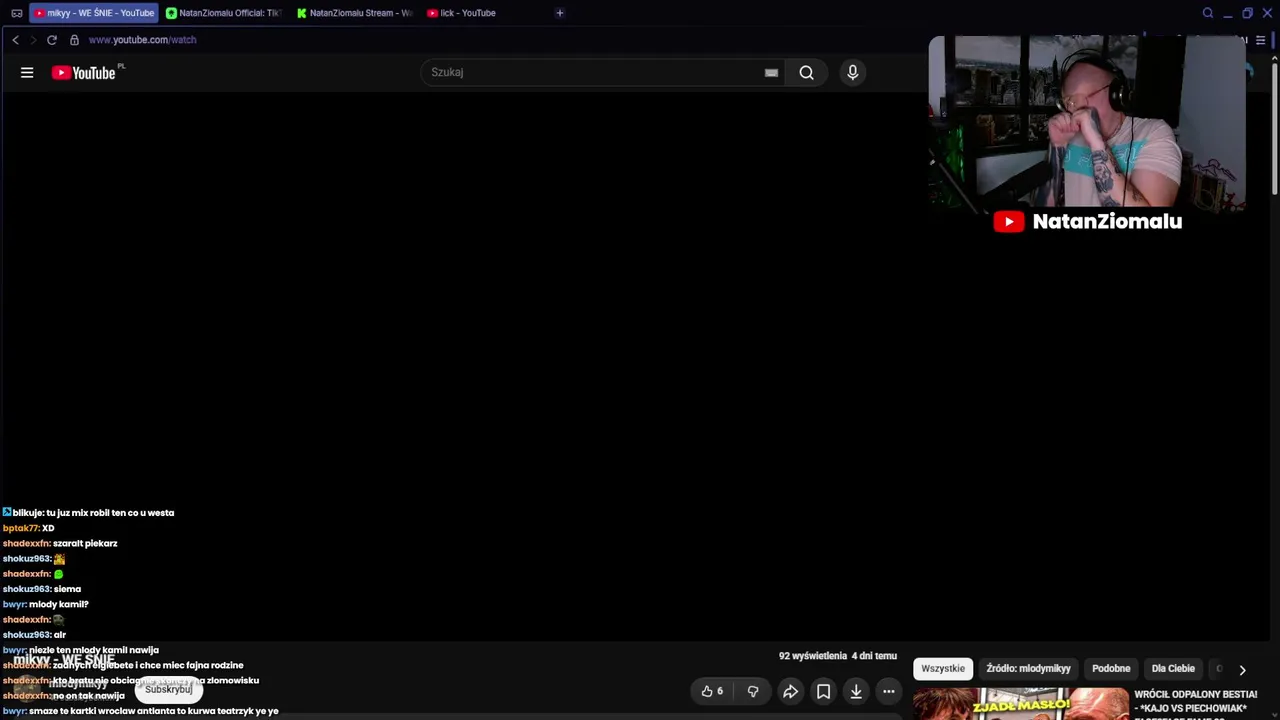View site info via padlock icon
Viewport: 1280px width, 720px height.
[x=74, y=40]
